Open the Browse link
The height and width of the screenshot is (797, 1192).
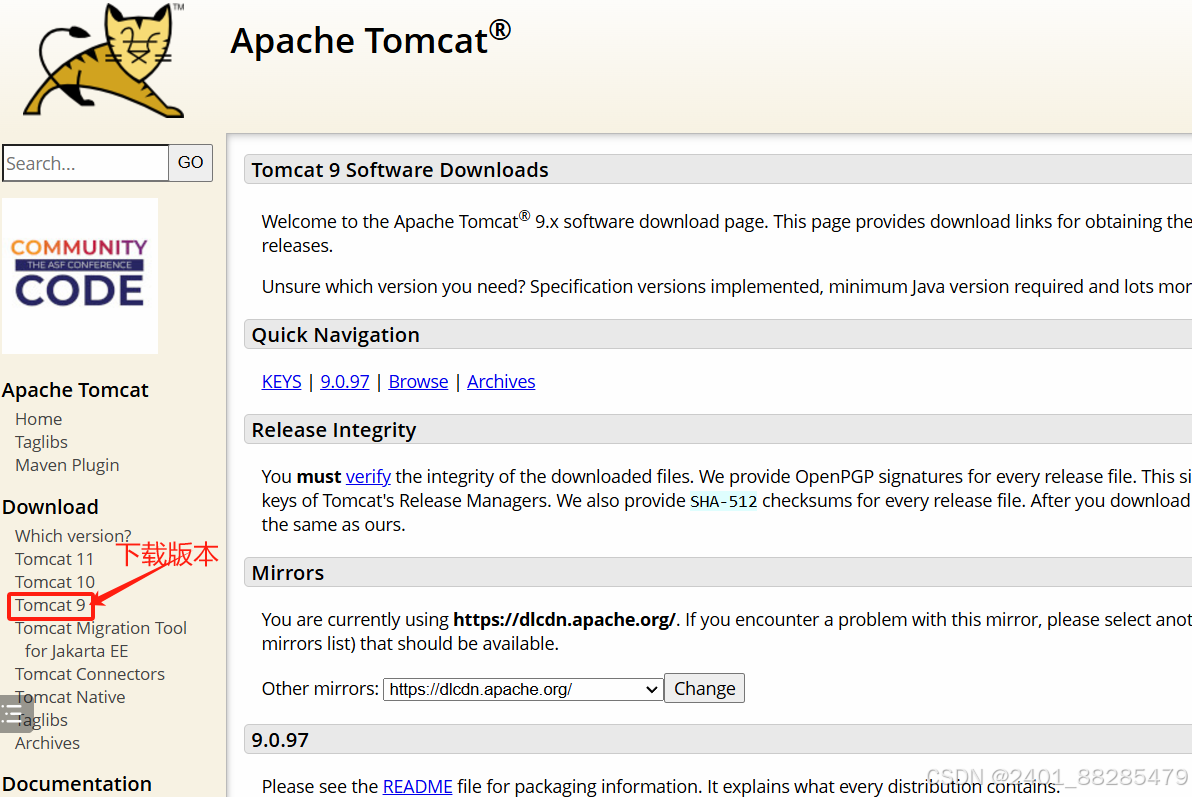[x=418, y=381]
